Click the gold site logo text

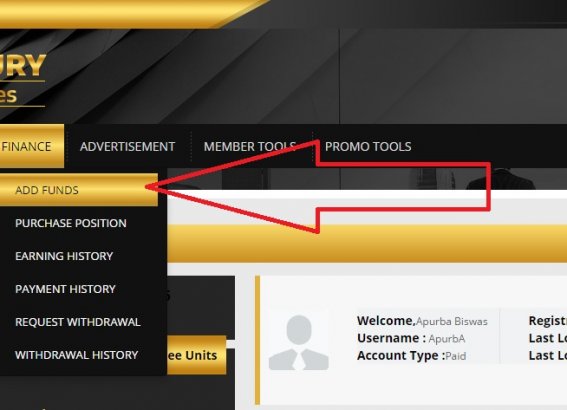click(x=22, y=80)
